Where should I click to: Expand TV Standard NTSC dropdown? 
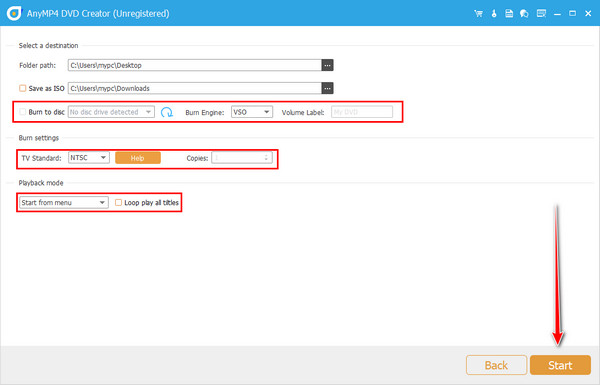pos(89,158)
